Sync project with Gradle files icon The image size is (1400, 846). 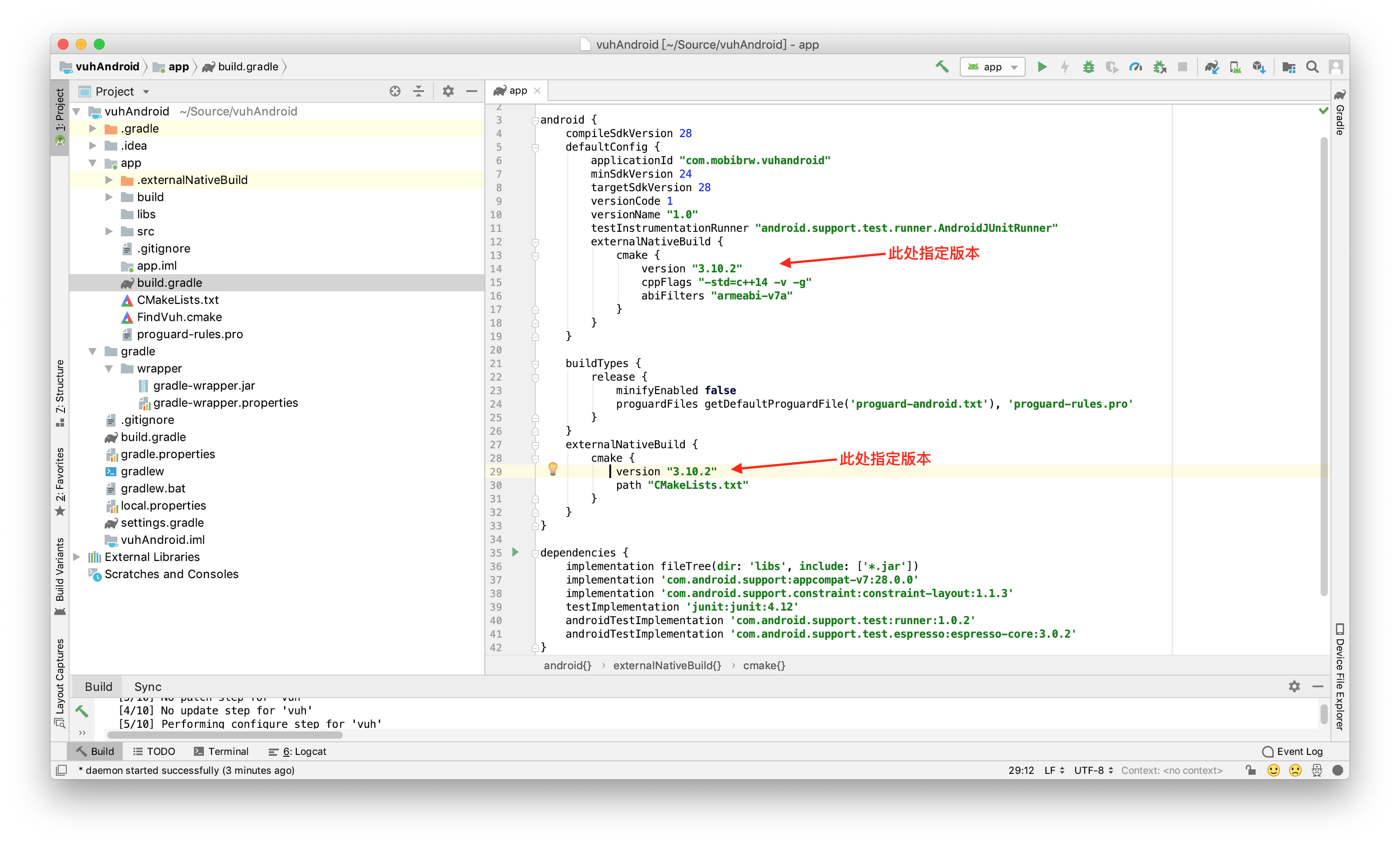1211,67
